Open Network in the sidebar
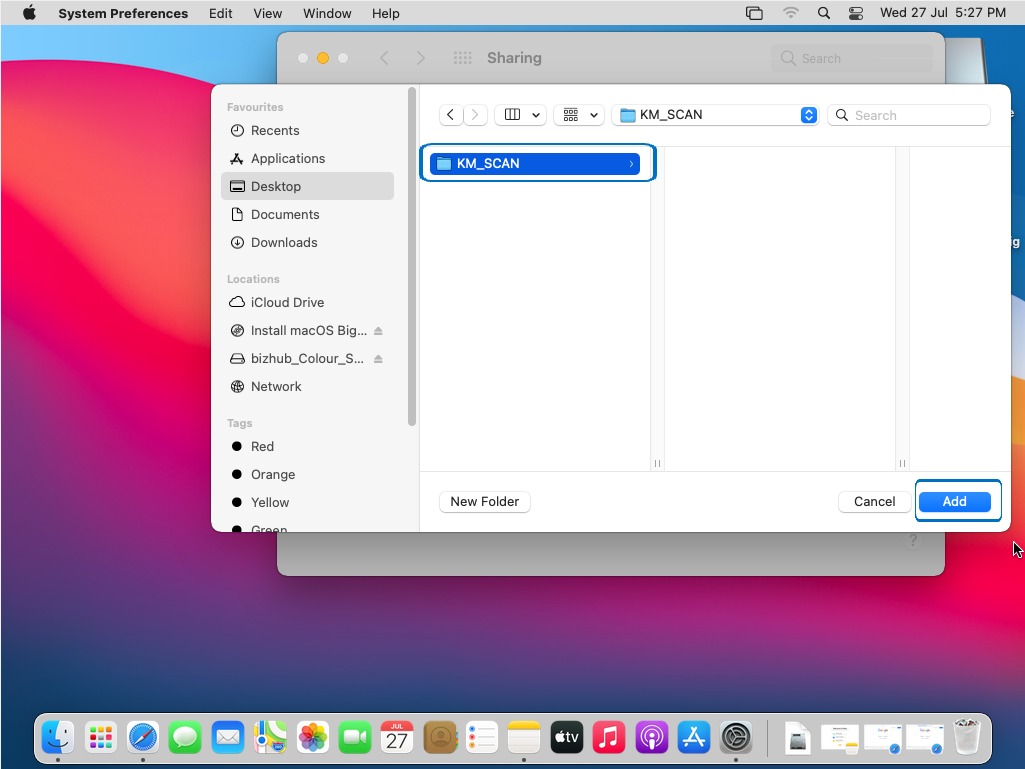The width and height of the screenshot is (1025, 769). tap(276, 386)
